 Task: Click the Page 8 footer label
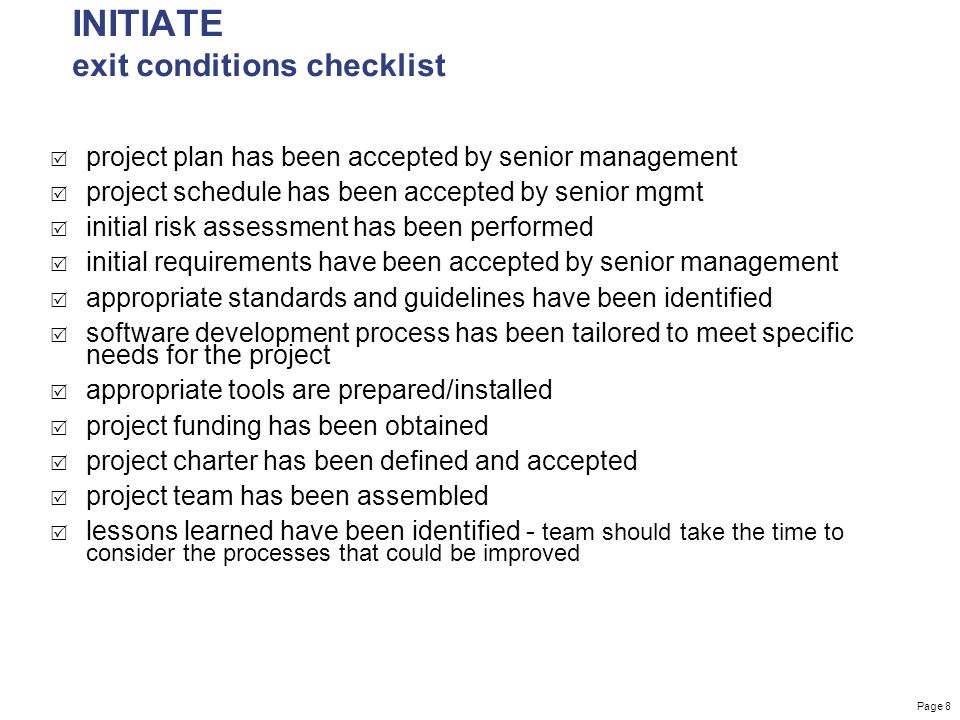pos(934,706)
